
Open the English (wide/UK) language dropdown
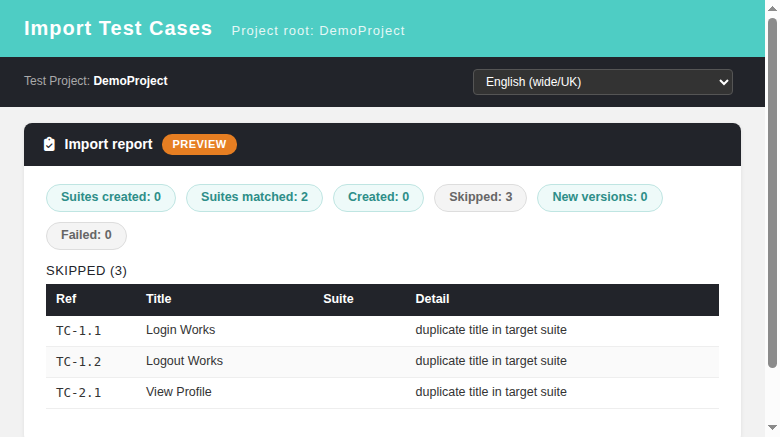tap(602, 82)
